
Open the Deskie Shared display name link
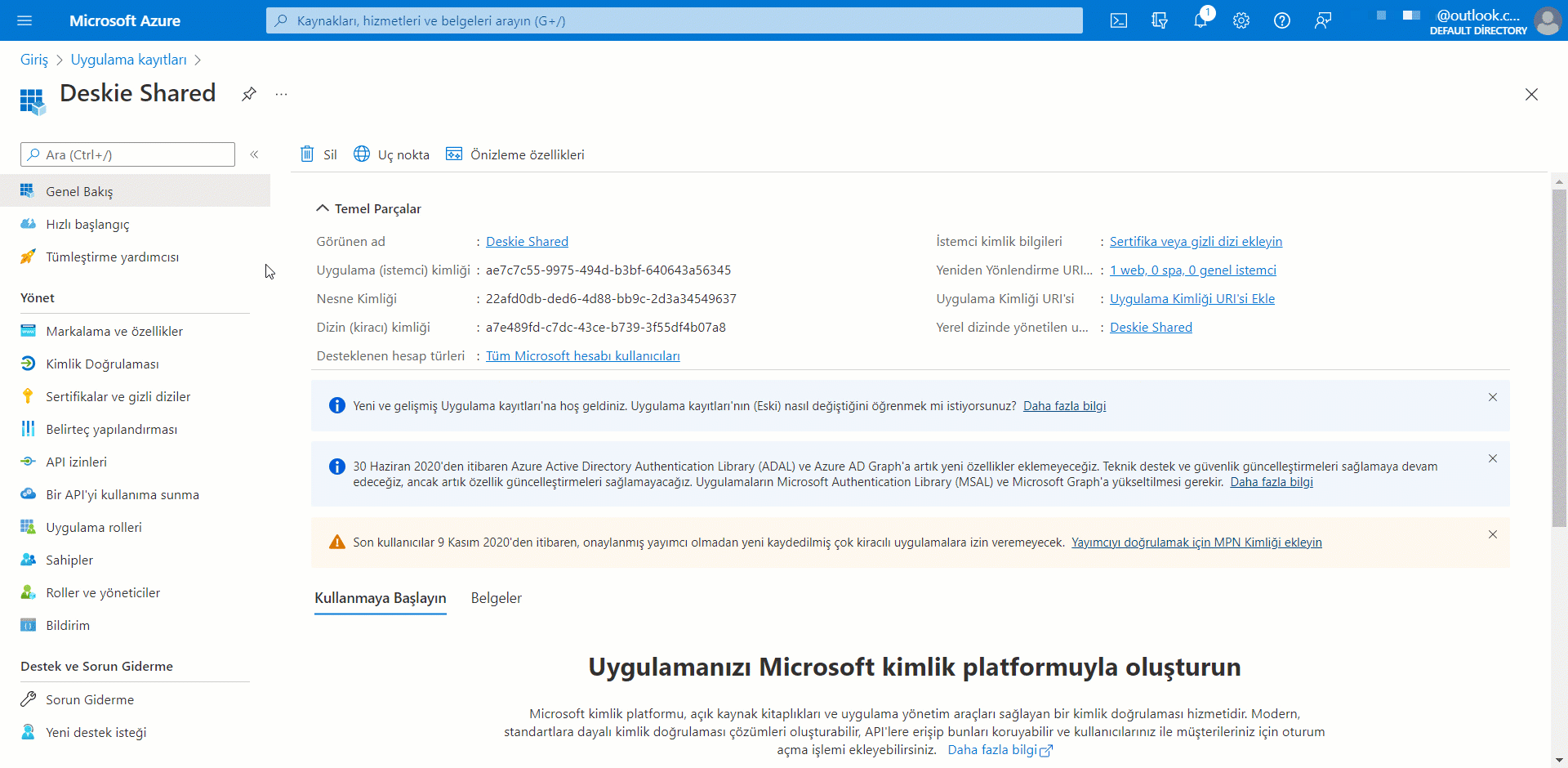coord(528,241)
